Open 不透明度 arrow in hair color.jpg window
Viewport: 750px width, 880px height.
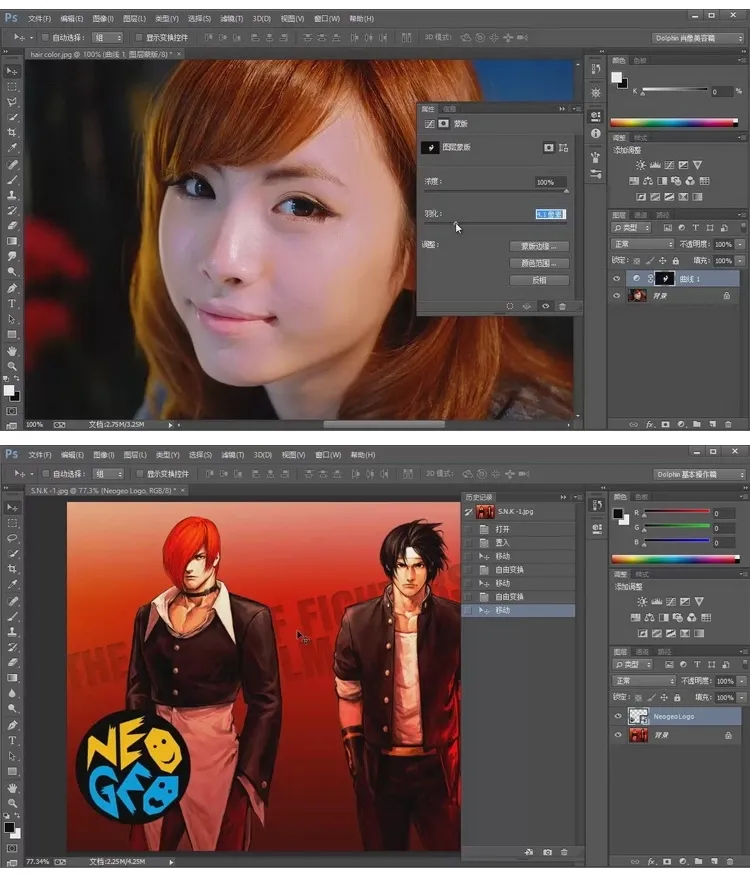739,244
